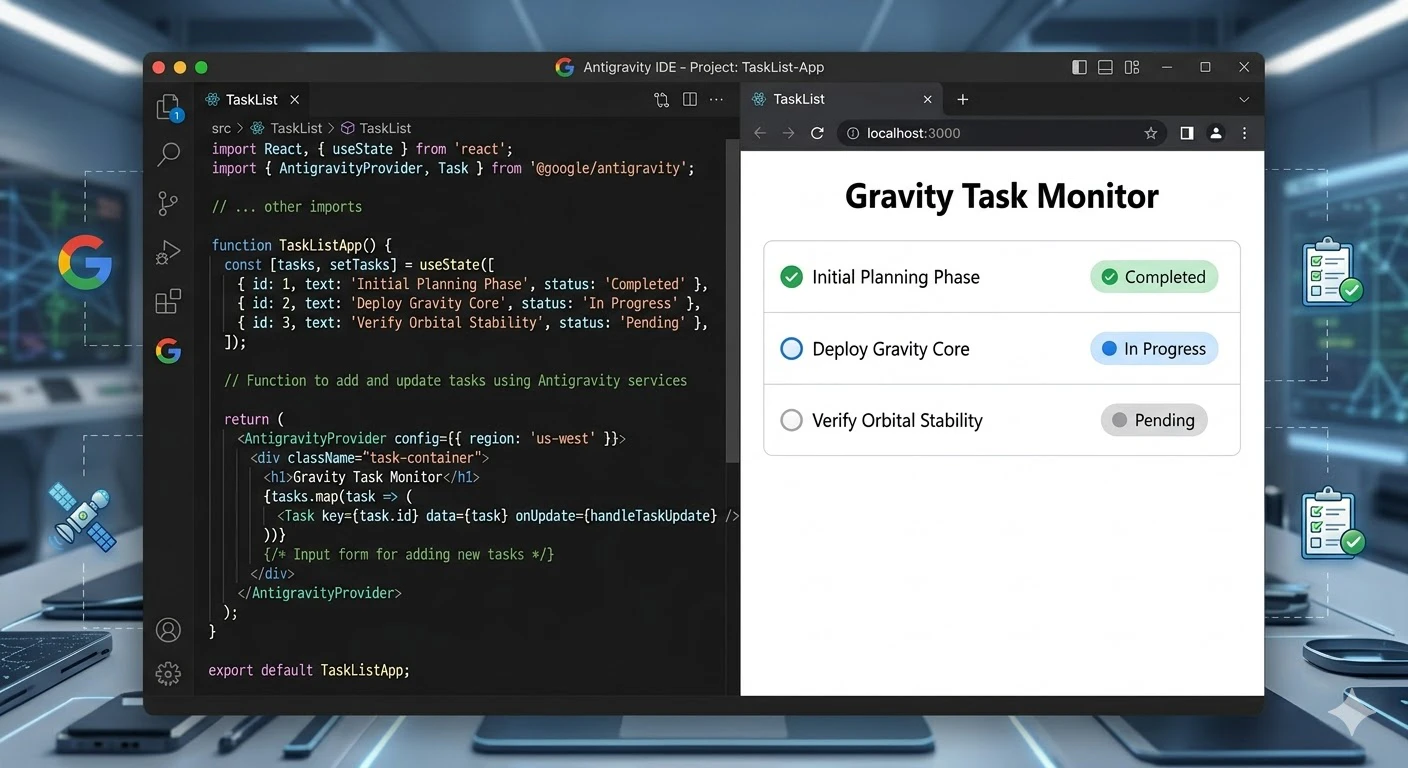
Task: Open the Manage settings gear icon
Action: [168, 675]
